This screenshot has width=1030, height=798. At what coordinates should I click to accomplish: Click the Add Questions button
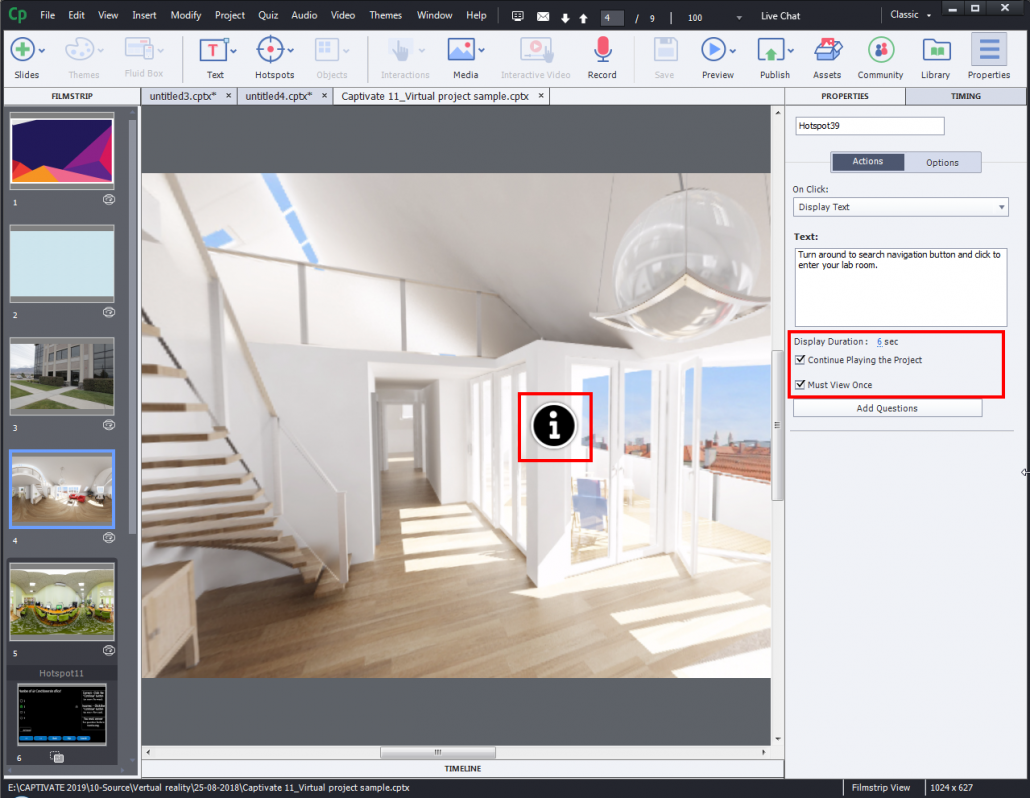(x=887, y=408)
